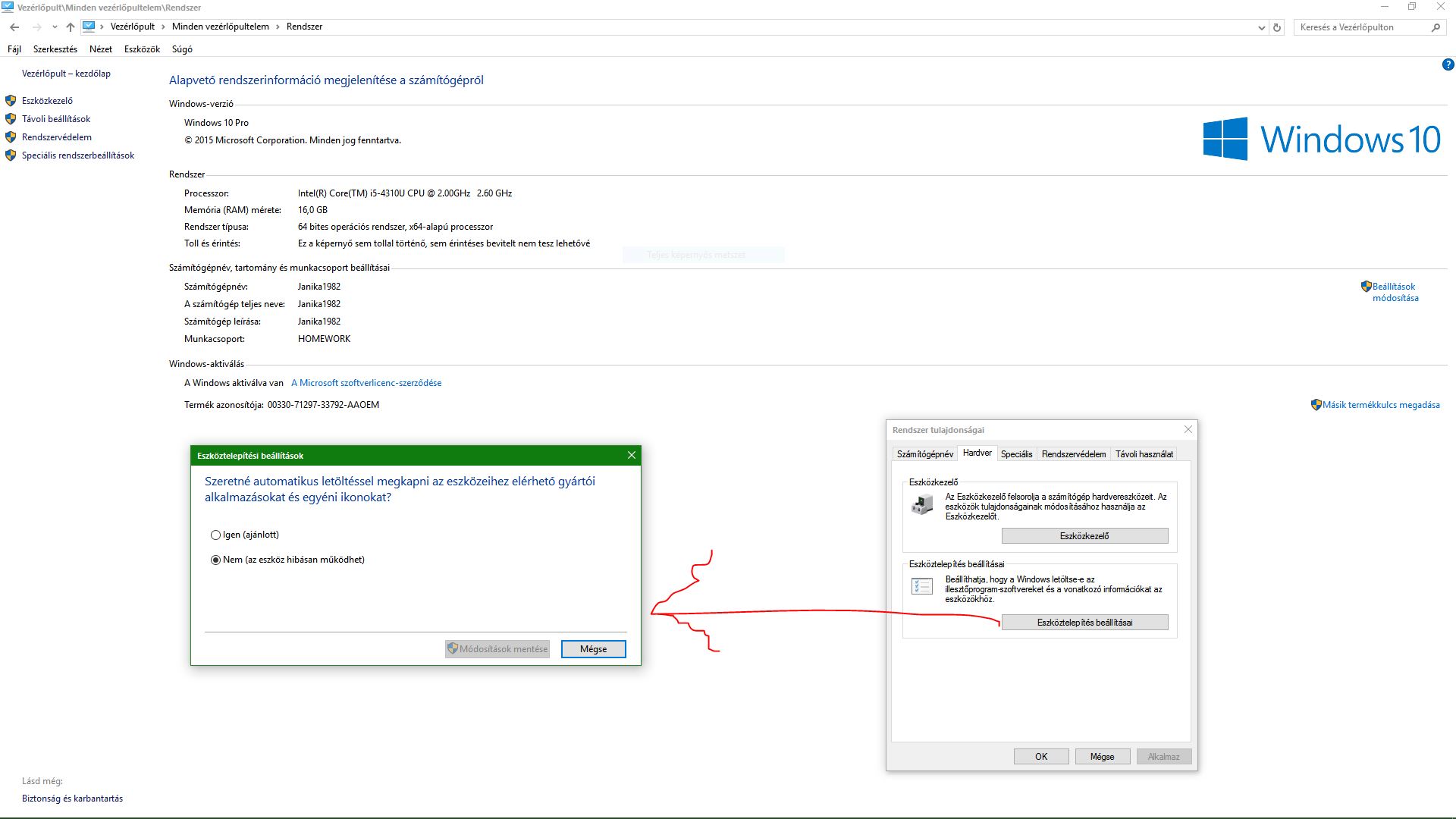Click the Eszköztelepítés beállításai button
Viewport: 1456px width, 819px height.
point(1084,623)
